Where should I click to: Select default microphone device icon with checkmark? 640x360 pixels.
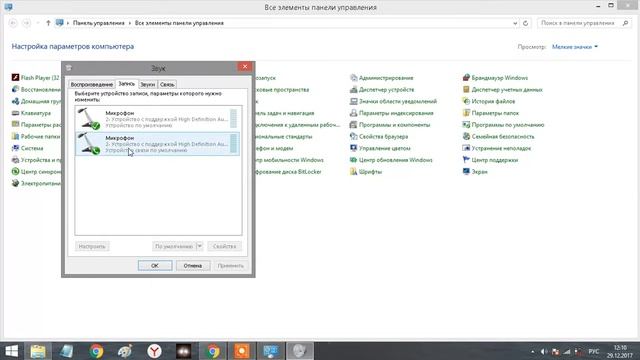89,119
